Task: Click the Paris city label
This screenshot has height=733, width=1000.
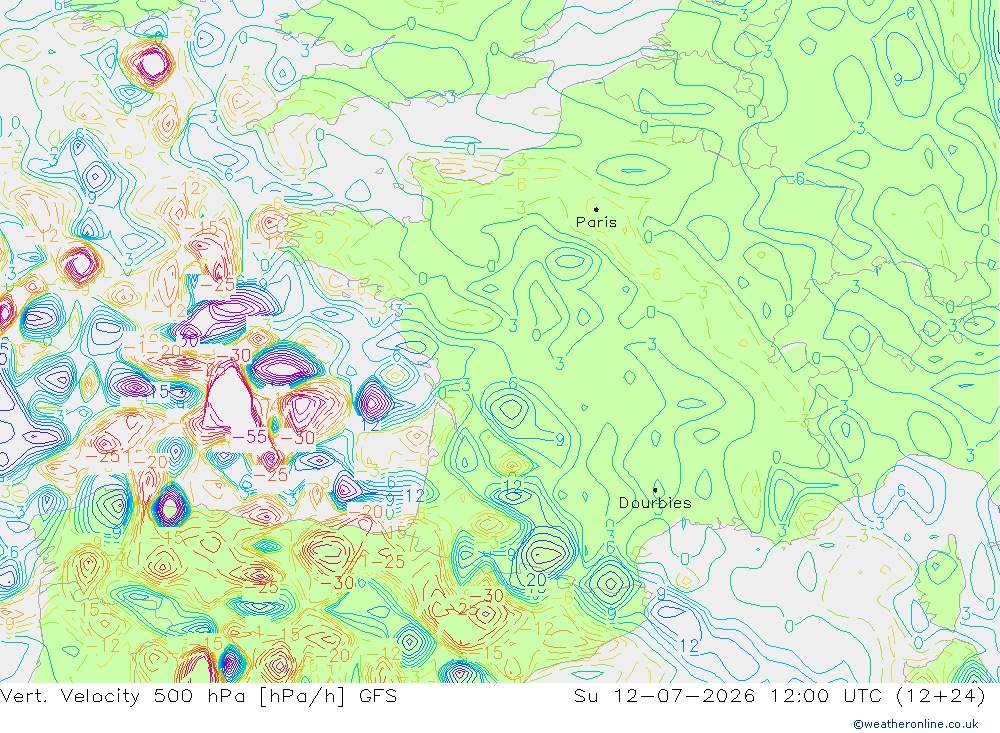Action: point(596,222)
